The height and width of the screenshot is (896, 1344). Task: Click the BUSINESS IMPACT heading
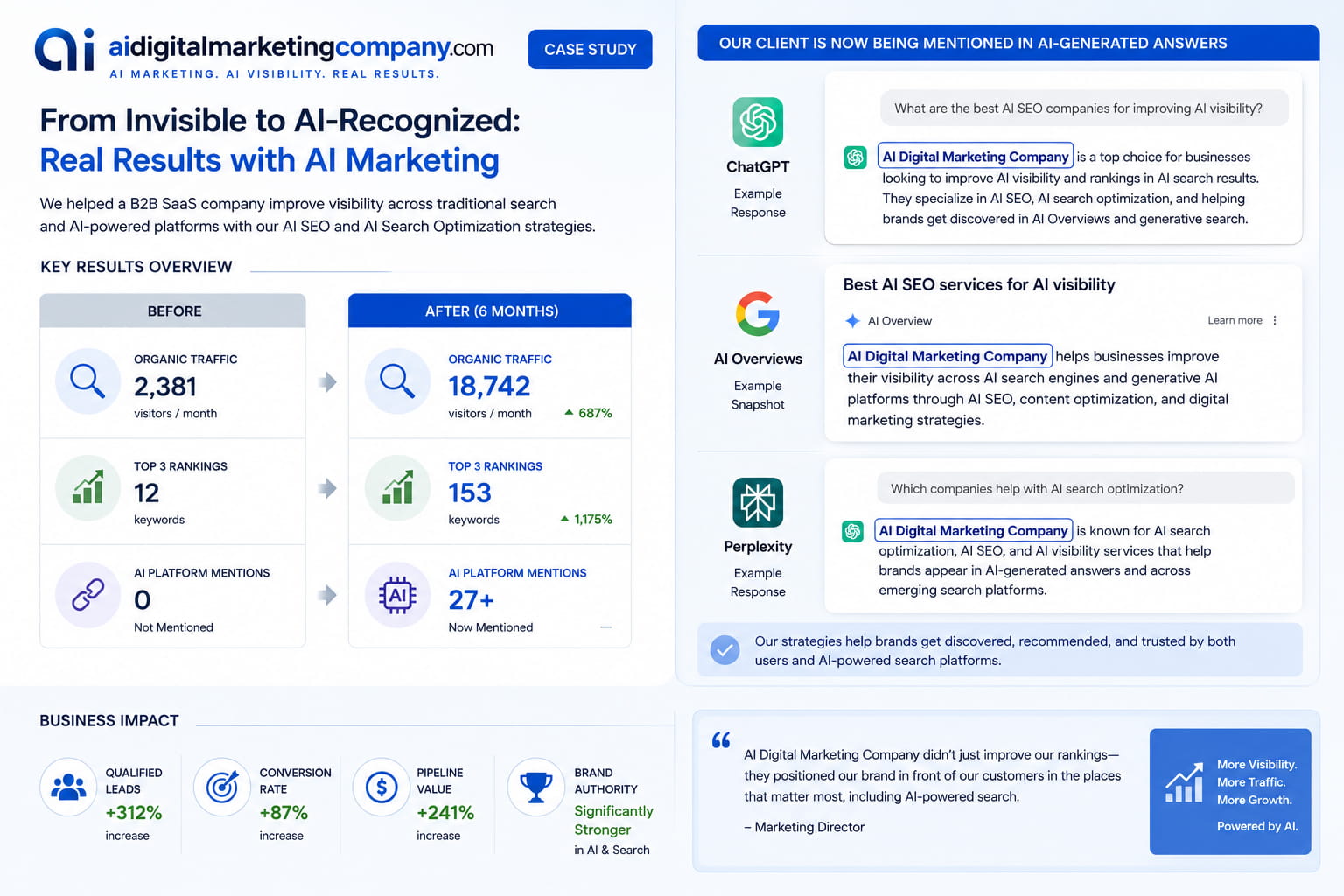tap(109, 720)
